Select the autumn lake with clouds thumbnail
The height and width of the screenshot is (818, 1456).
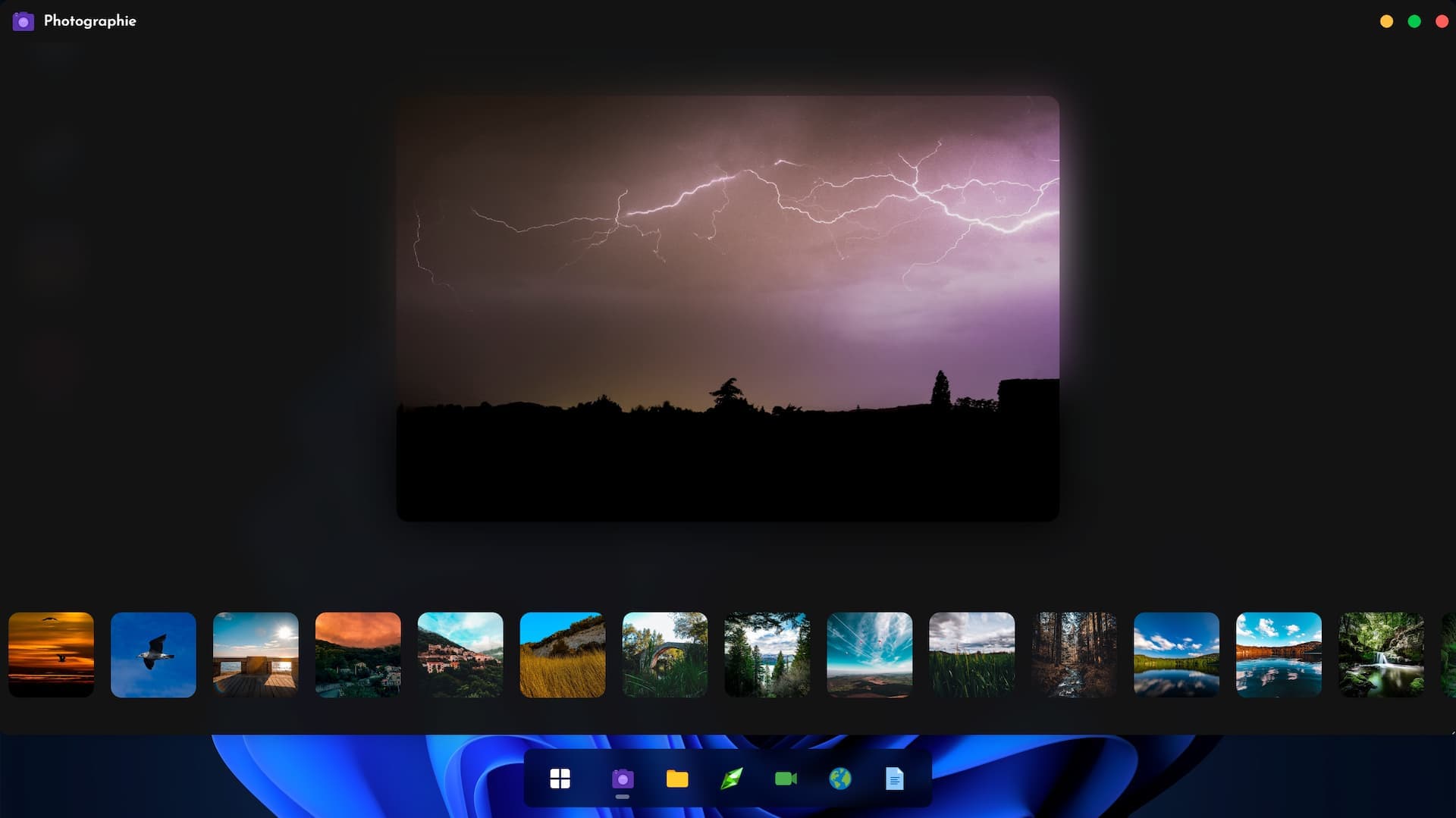(1279, 655)
